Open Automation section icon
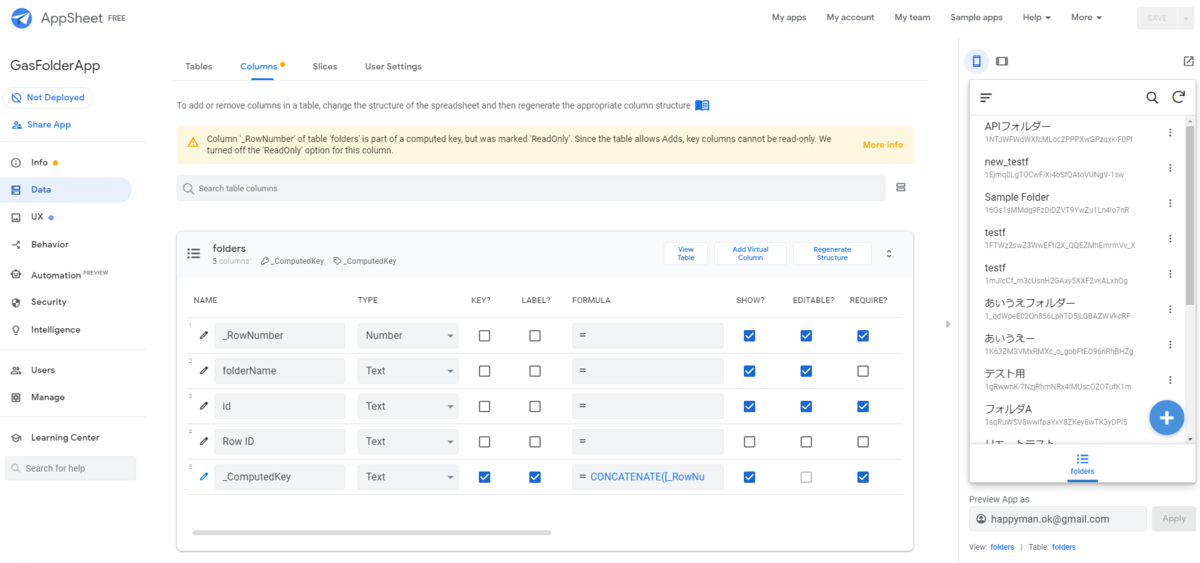1200x563 pixels. point(16,275)
